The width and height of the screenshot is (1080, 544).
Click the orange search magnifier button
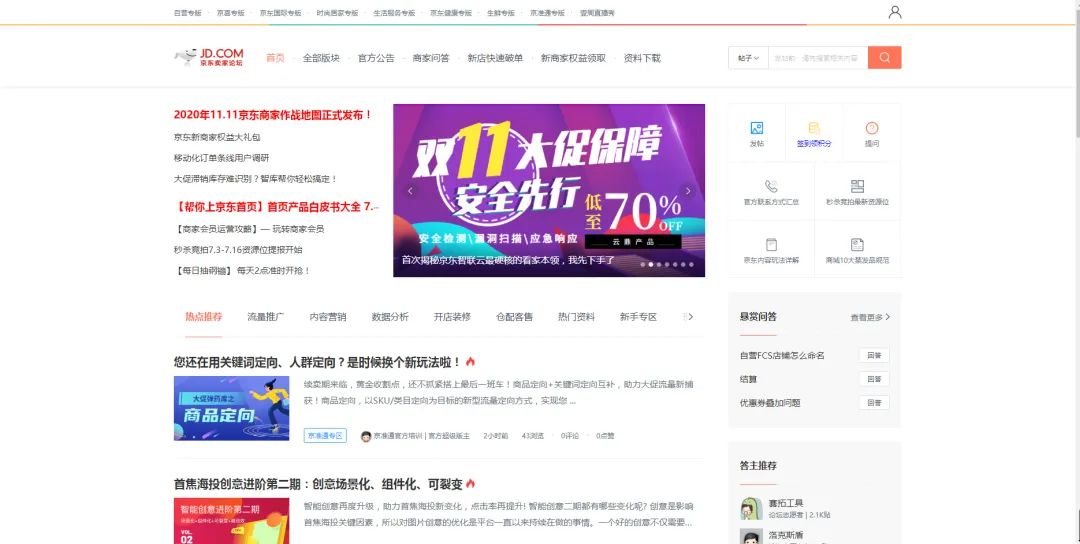[x=884, y=58]
